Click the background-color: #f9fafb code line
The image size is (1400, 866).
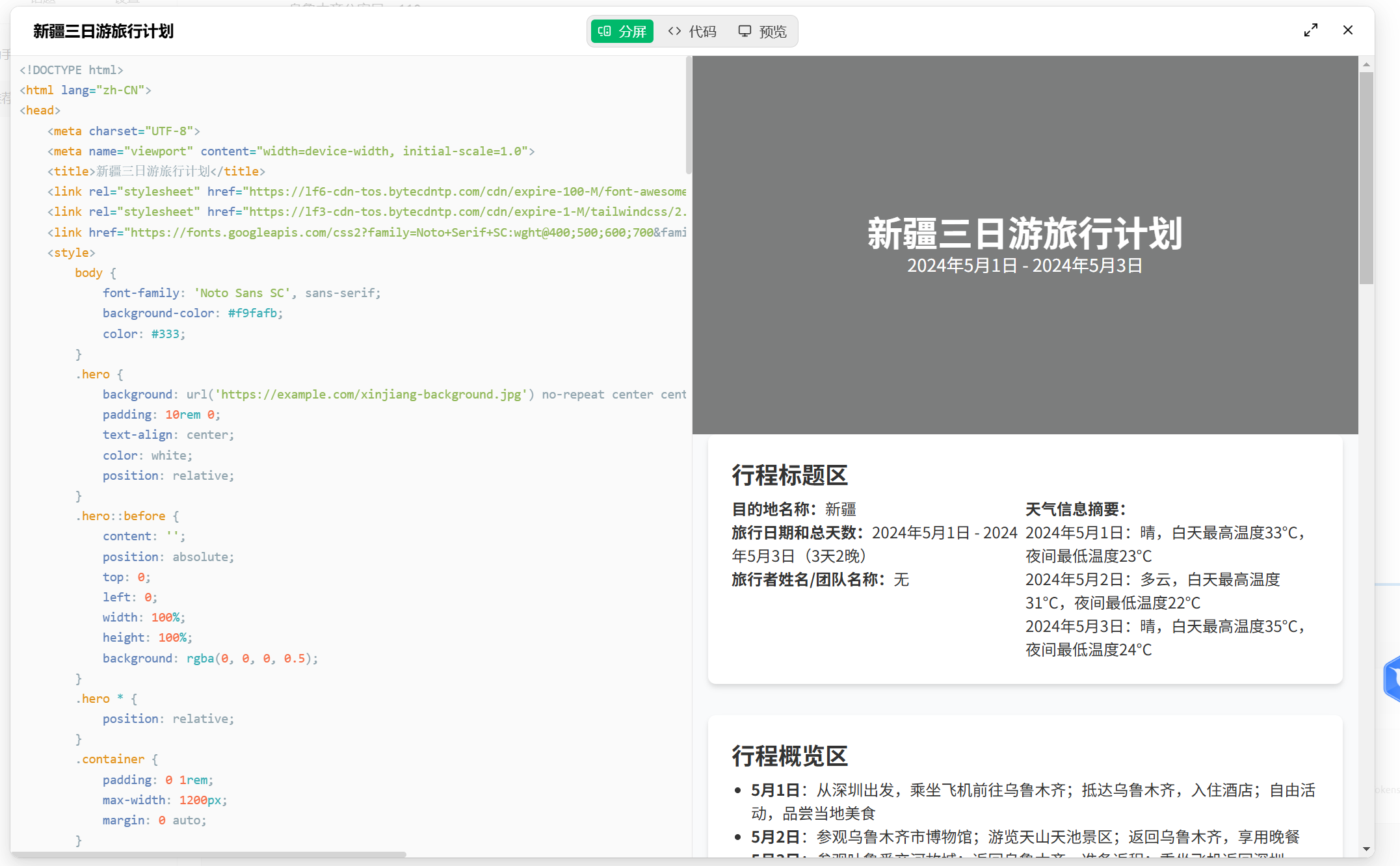click(193, 313)
